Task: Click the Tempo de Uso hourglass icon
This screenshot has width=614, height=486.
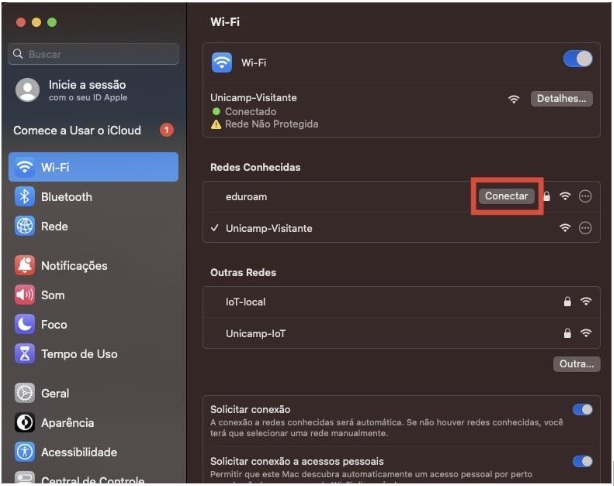Action: pyautogui.click(x=24, y=354)
